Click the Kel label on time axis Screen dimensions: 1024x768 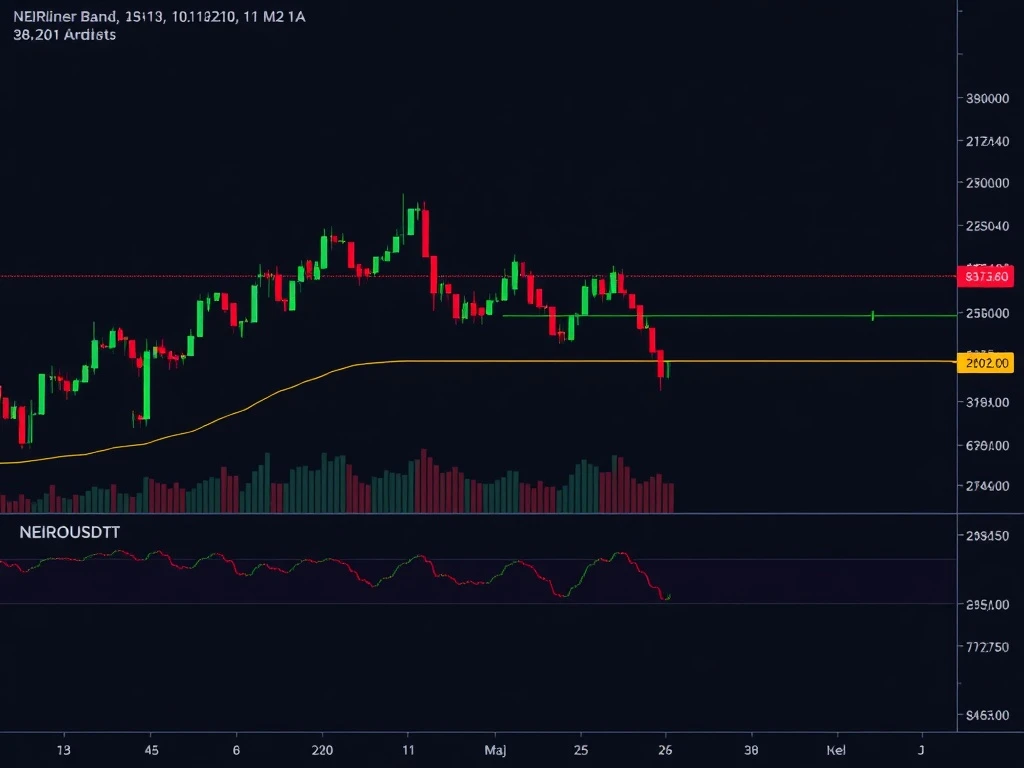coord(836,750)
